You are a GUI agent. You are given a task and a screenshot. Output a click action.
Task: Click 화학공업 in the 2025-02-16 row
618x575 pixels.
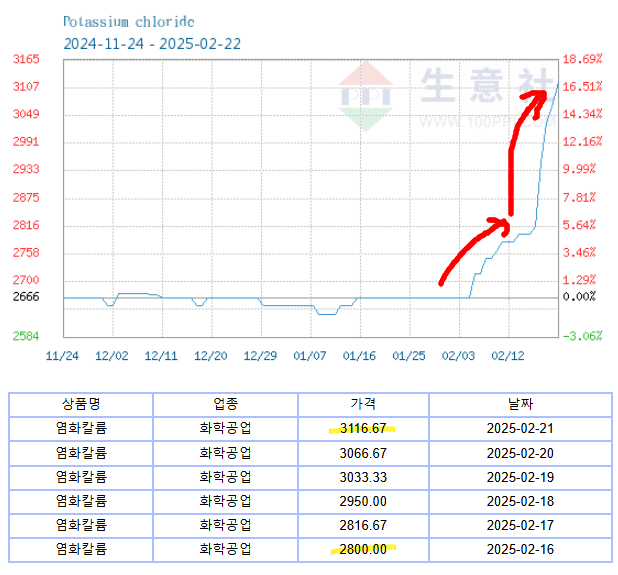coord(225,549)
